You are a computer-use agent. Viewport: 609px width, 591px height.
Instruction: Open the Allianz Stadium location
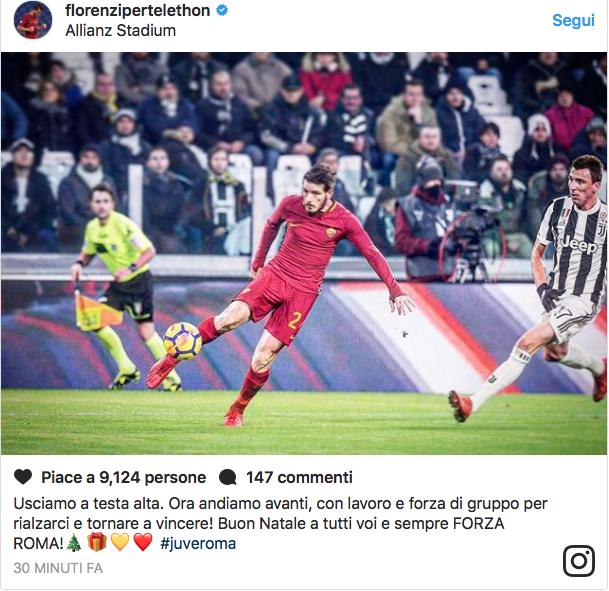coord(120,30)
